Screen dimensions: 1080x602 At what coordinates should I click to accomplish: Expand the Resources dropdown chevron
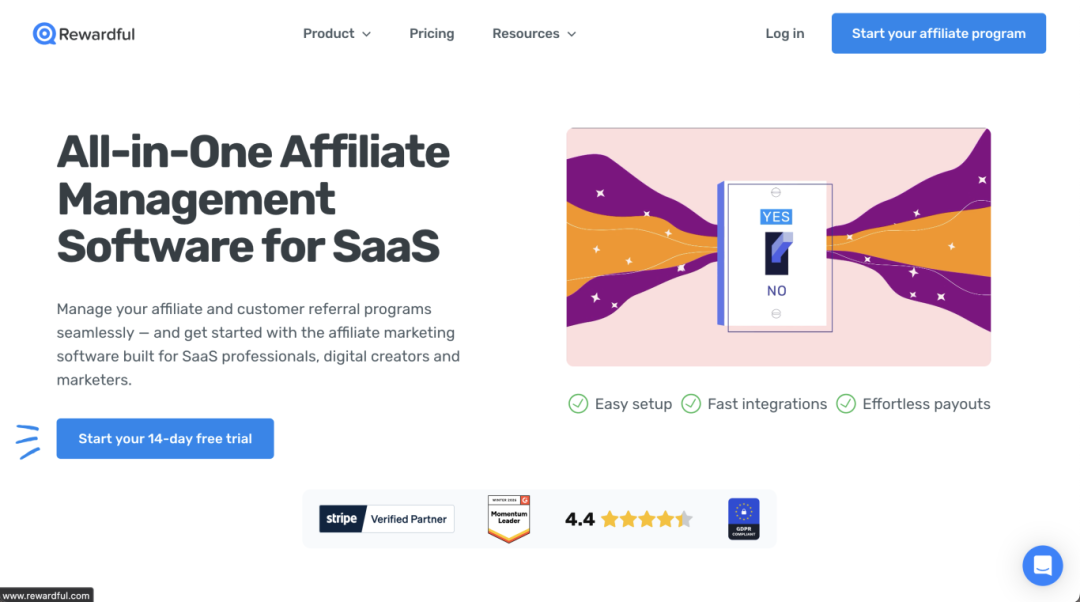[x=572, y=34]
